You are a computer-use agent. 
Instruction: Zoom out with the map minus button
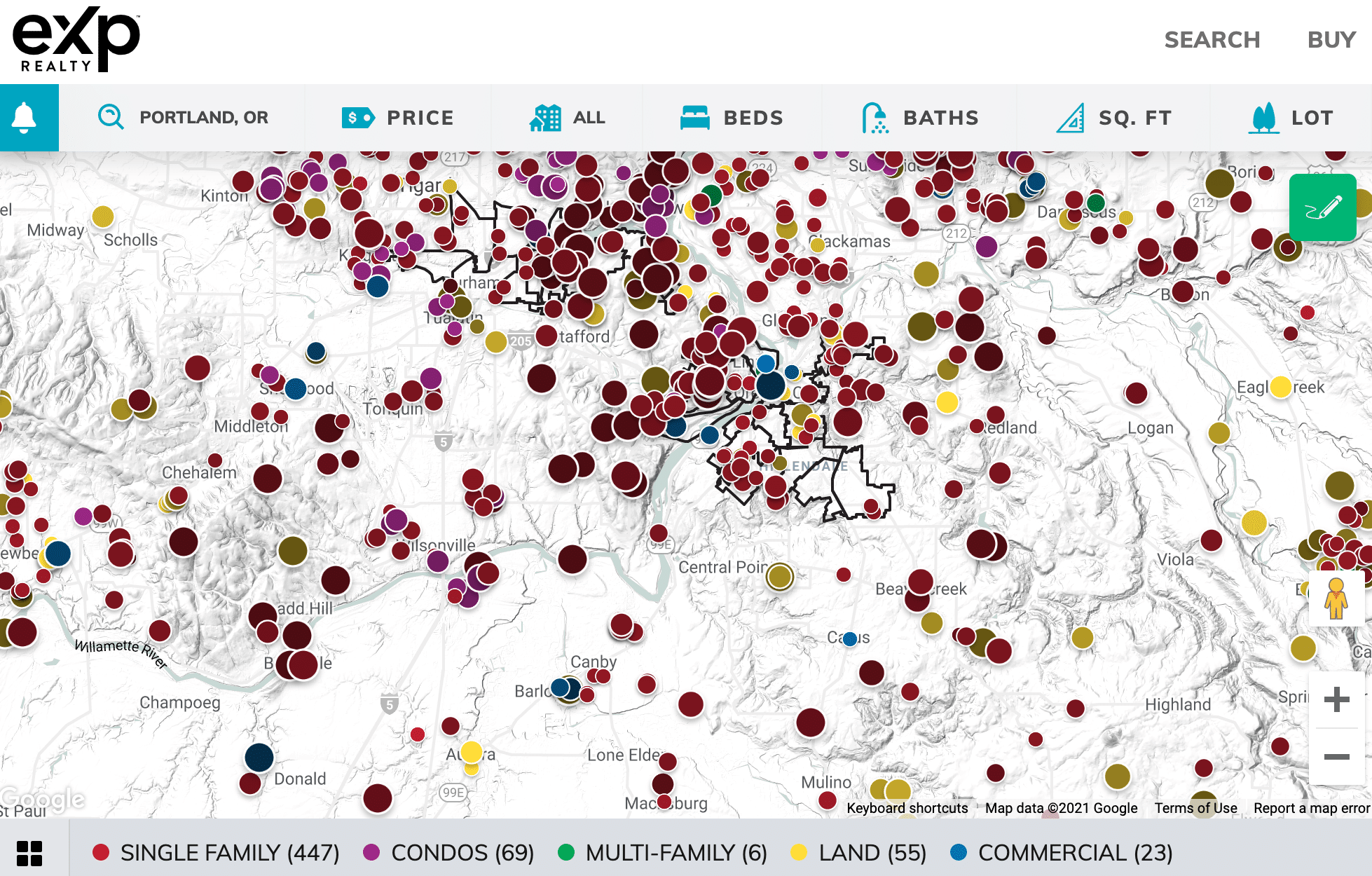tap(1336, 757)
